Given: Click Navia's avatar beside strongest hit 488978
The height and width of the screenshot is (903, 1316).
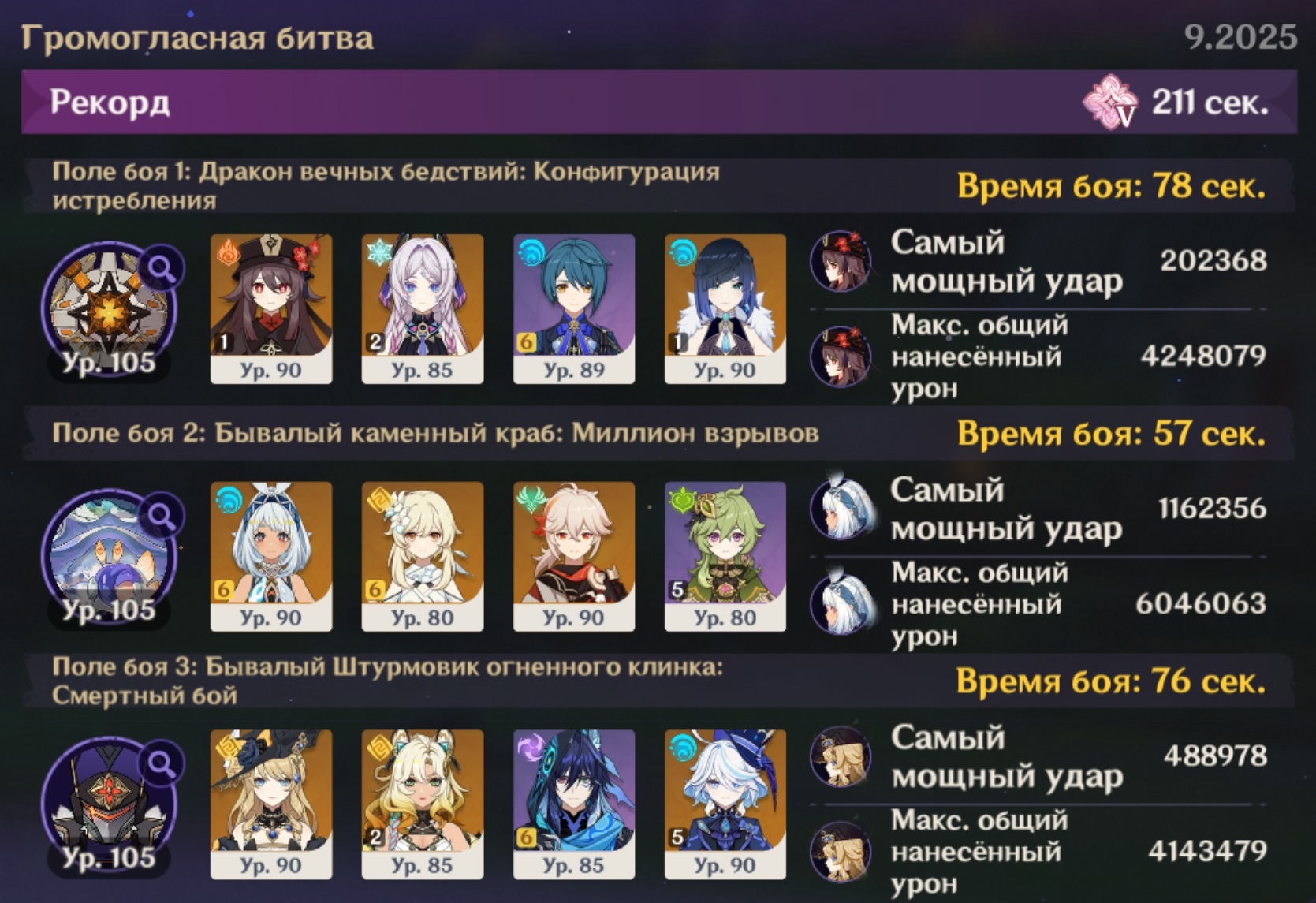Looking at the screenshot, I should click(x=841, y=756).
